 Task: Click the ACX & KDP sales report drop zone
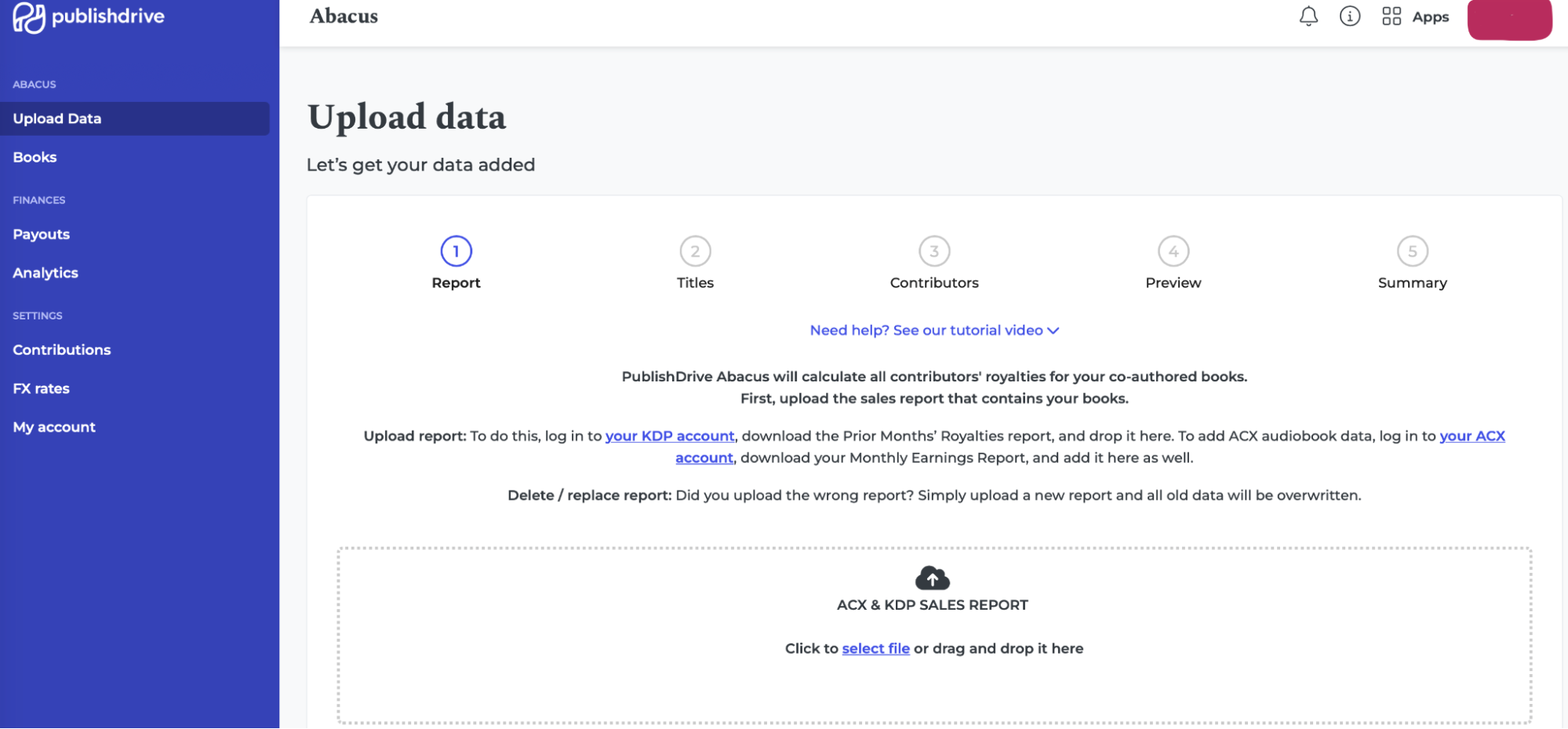tap(932, 628)
